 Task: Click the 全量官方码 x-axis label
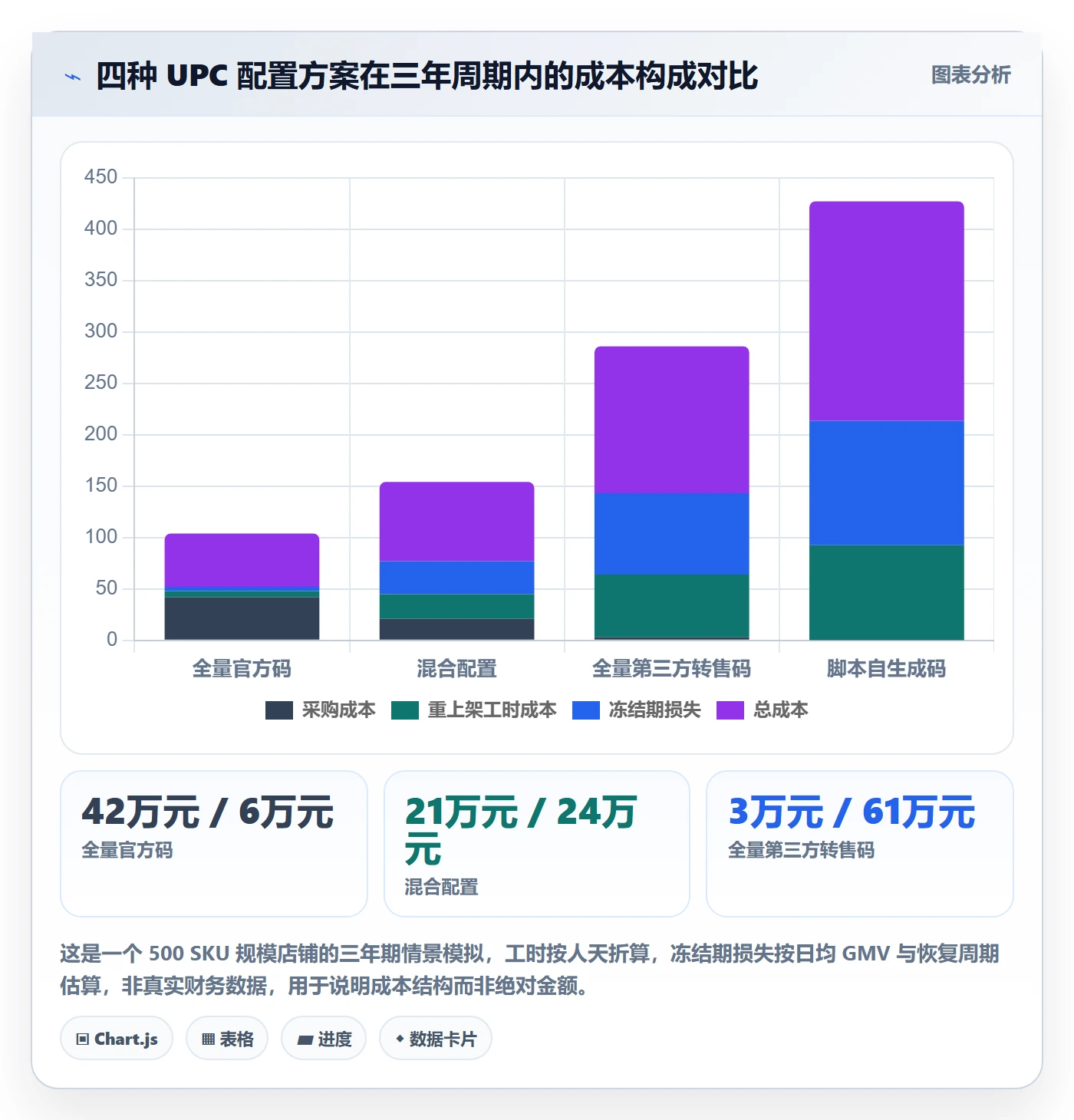242,669
